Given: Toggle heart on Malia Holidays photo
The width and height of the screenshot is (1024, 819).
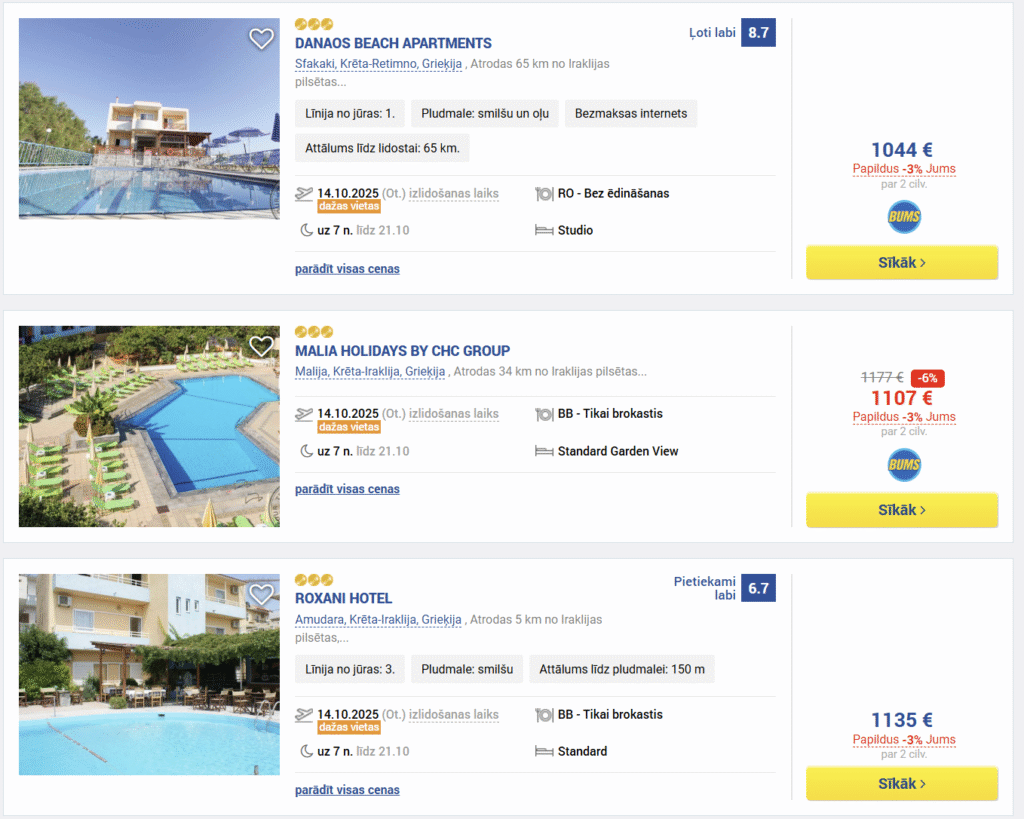Looking at the screenshot, I should (261, 346).
